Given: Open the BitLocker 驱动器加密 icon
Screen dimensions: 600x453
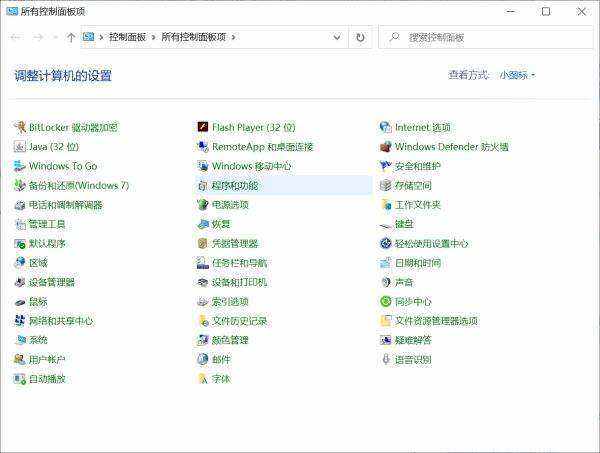Looking at the screenshot, I should tap(20, 127).
